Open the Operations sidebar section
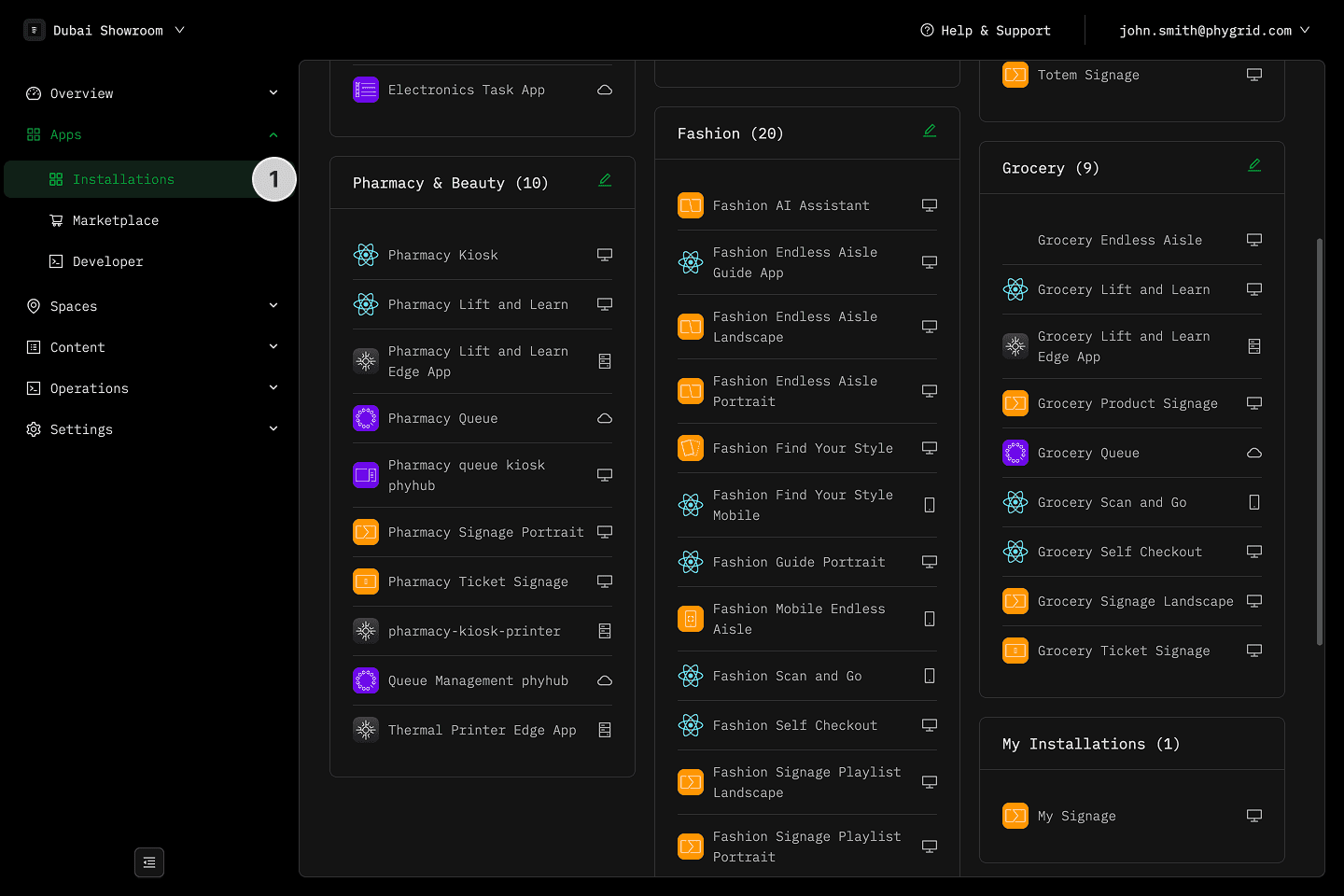The height and width of the screenshot is (896, 1344). point(149,388)
